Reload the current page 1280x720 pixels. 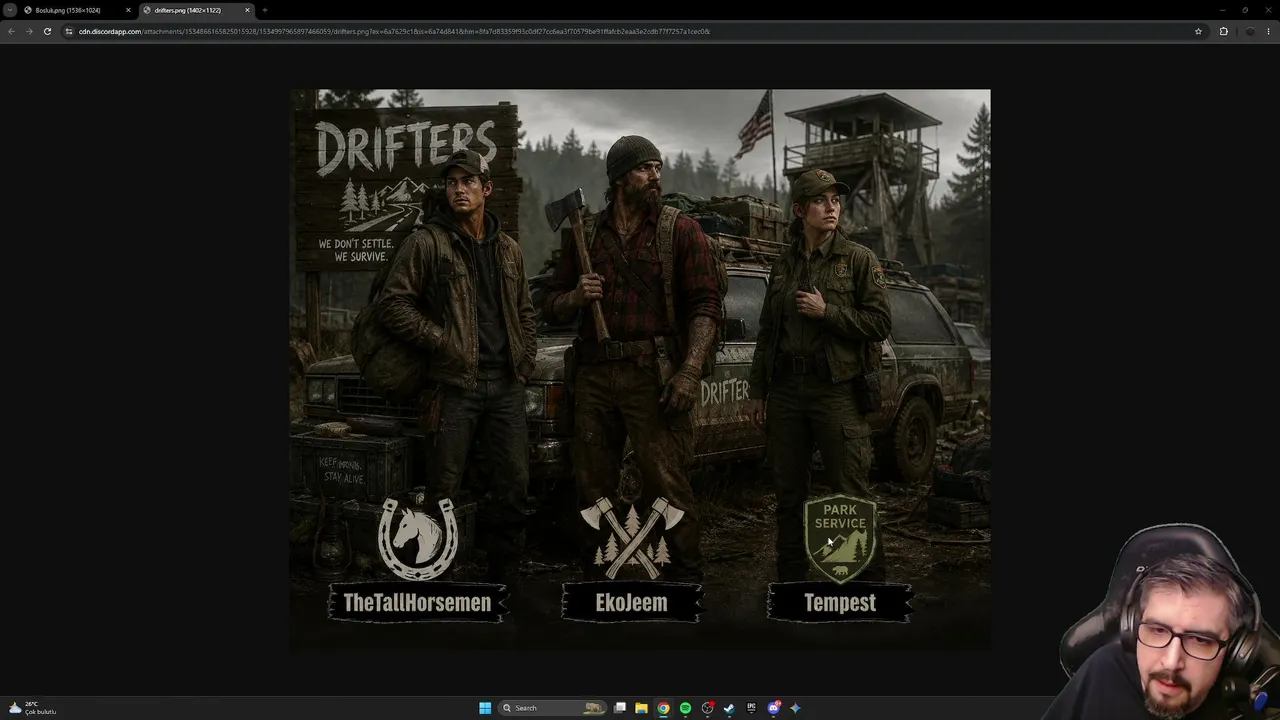(x=47, y=31)
